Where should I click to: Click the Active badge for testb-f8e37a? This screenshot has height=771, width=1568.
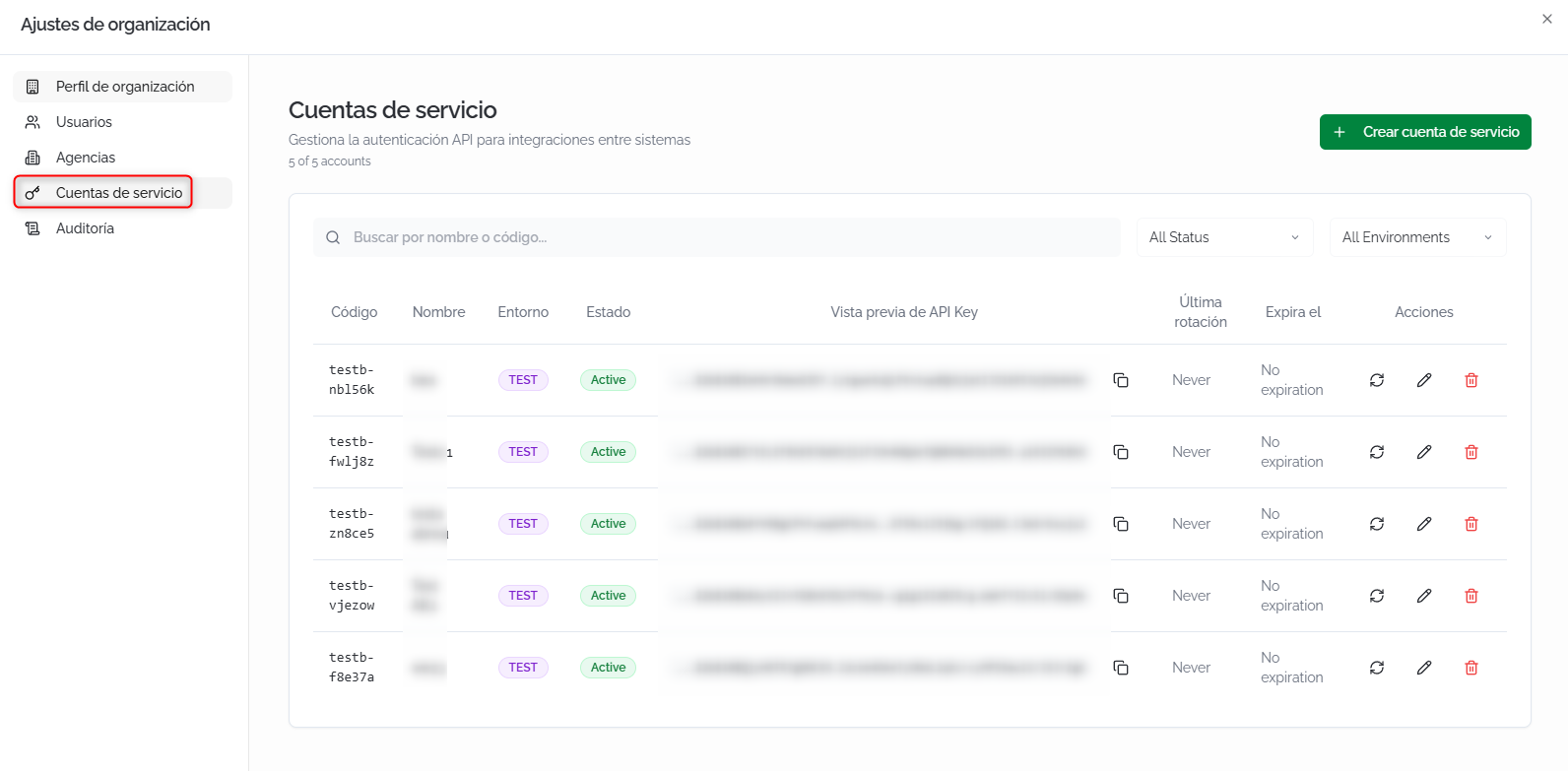[608, 668]
